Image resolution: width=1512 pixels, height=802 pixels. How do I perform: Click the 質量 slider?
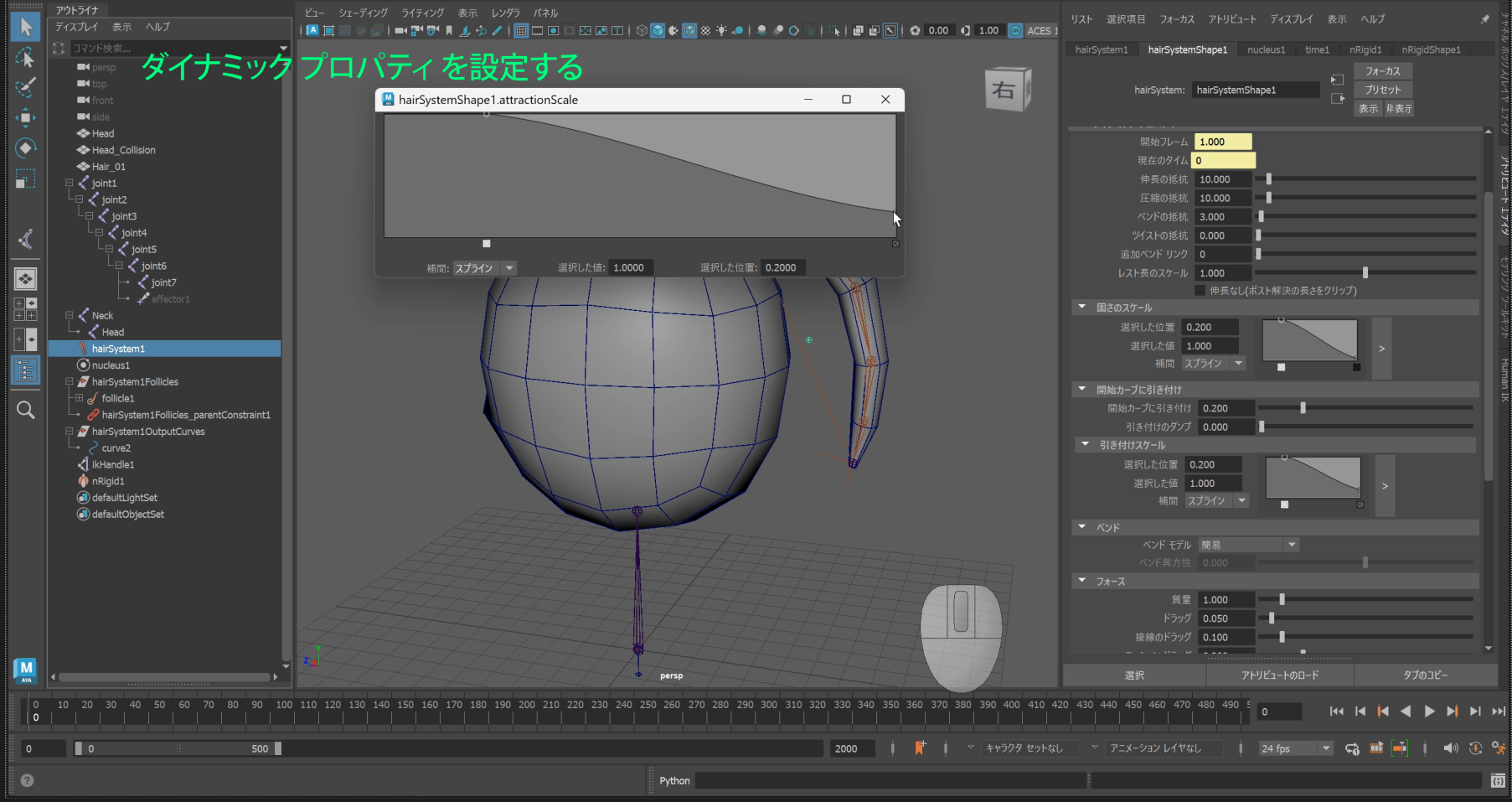(x=1282, y=599)
